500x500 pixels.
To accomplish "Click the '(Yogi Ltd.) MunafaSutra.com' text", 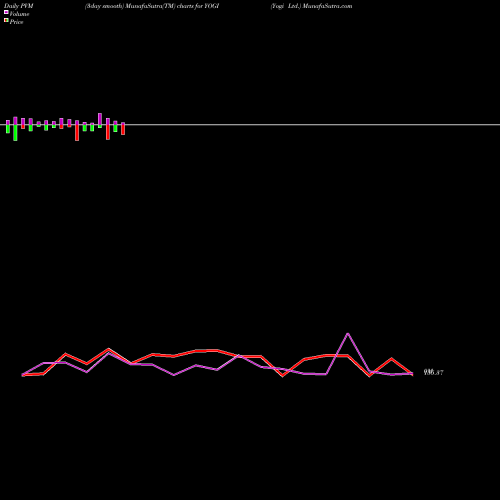I will click(x=311, y=6).
